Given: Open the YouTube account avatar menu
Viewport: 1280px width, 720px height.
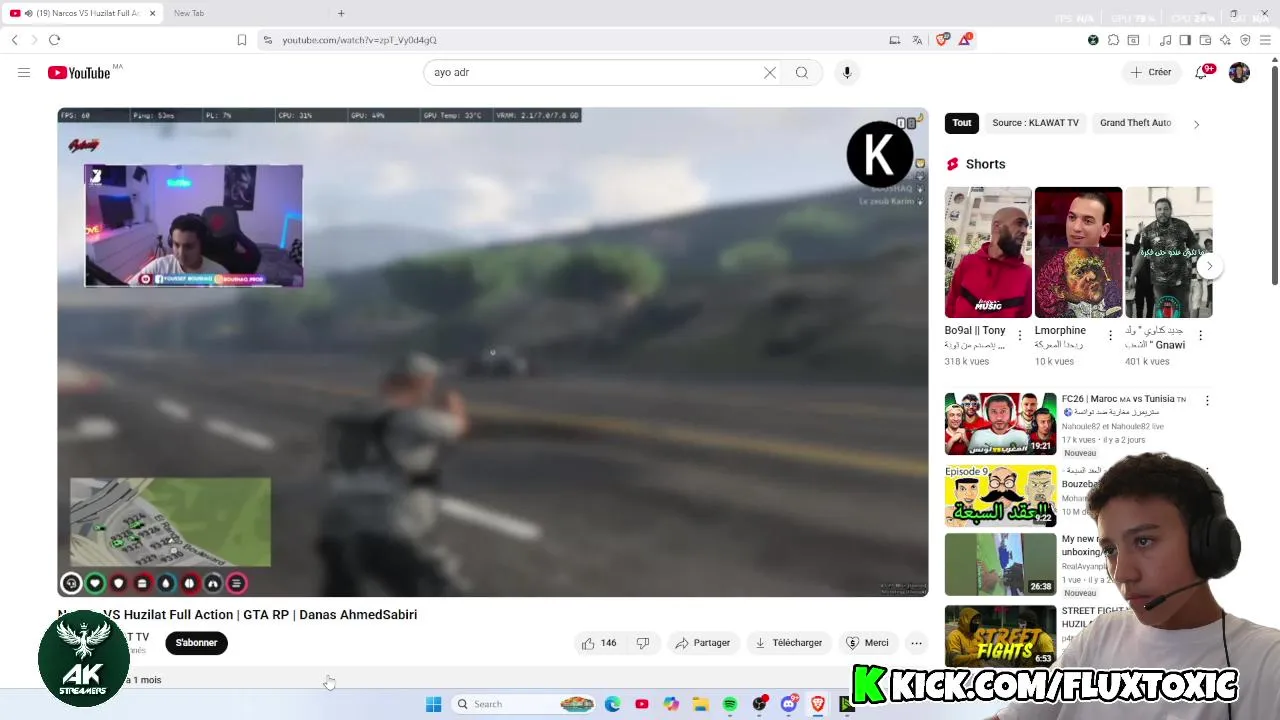Looking at the screenshot, I should tap(1239, 72).
